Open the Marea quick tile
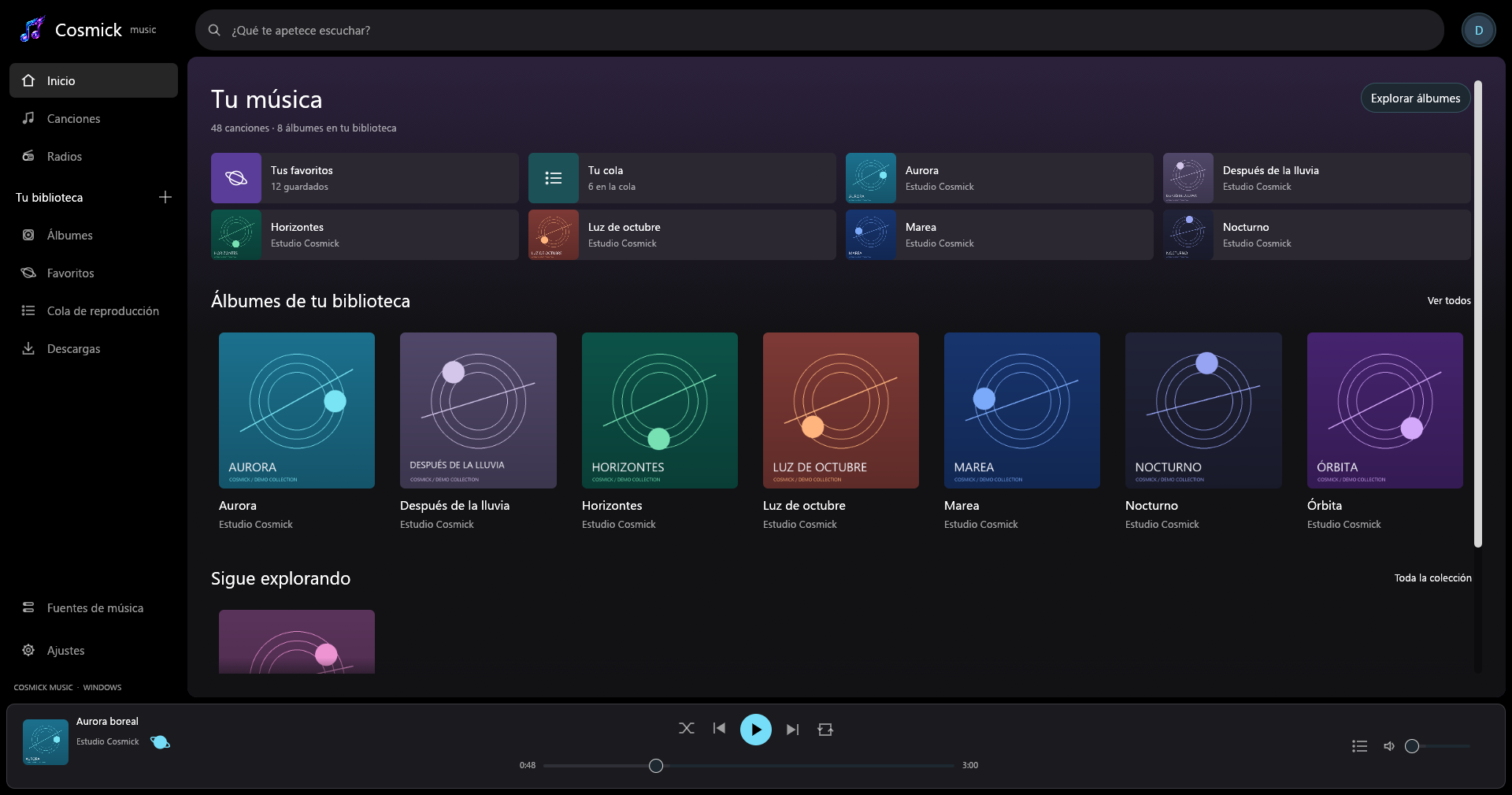Screen dimensions: 1512x795 [x=999, y=235]
